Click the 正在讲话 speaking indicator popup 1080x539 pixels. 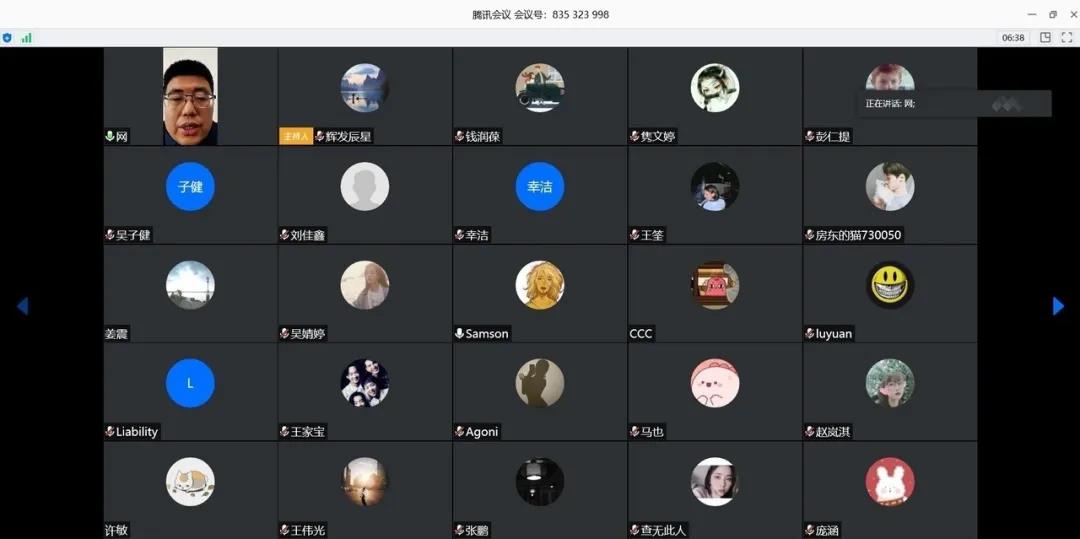954,103
